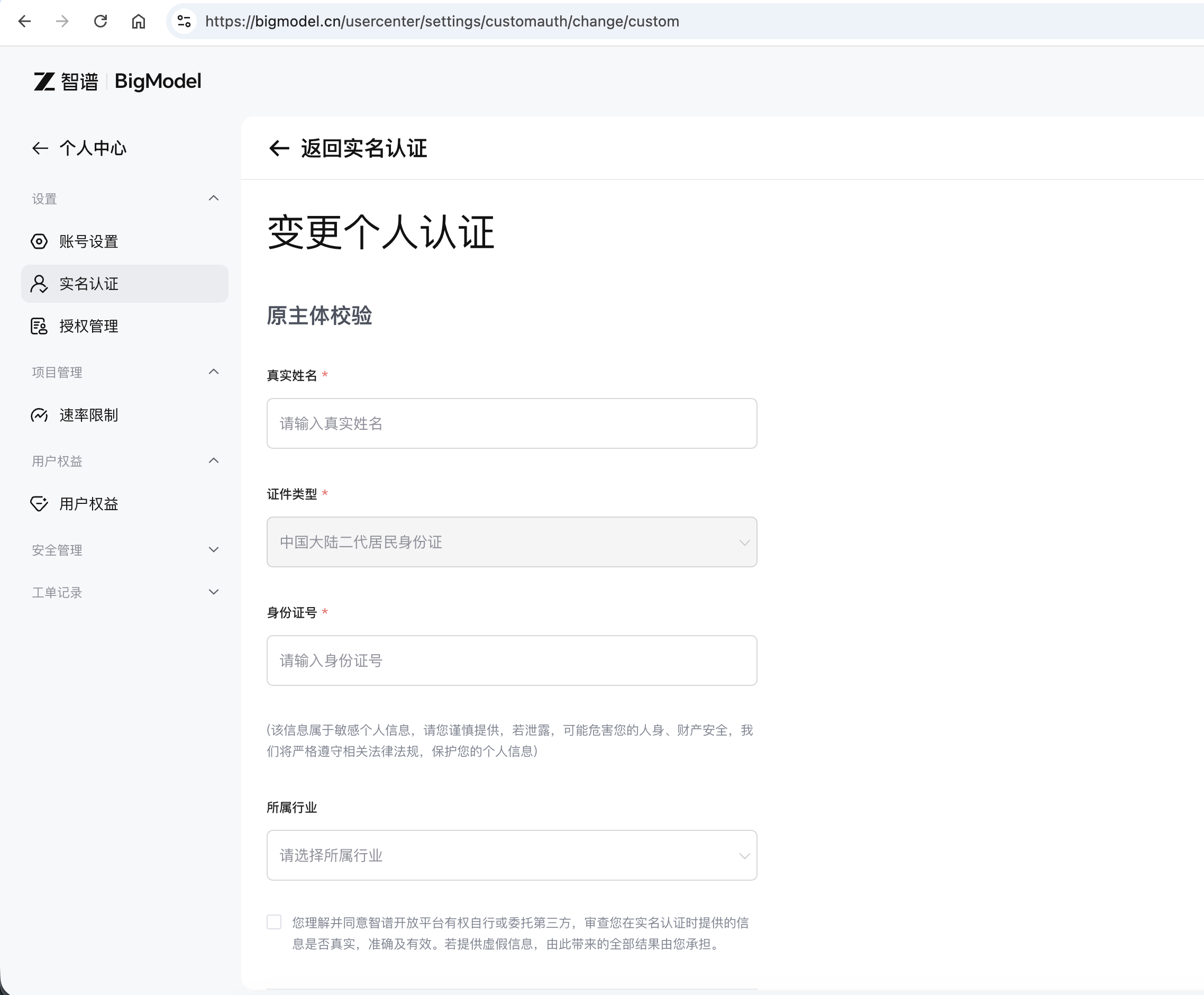Select 实名认证 sidebar item
The width and height of the screenshot is (1204, 995).
125,284
